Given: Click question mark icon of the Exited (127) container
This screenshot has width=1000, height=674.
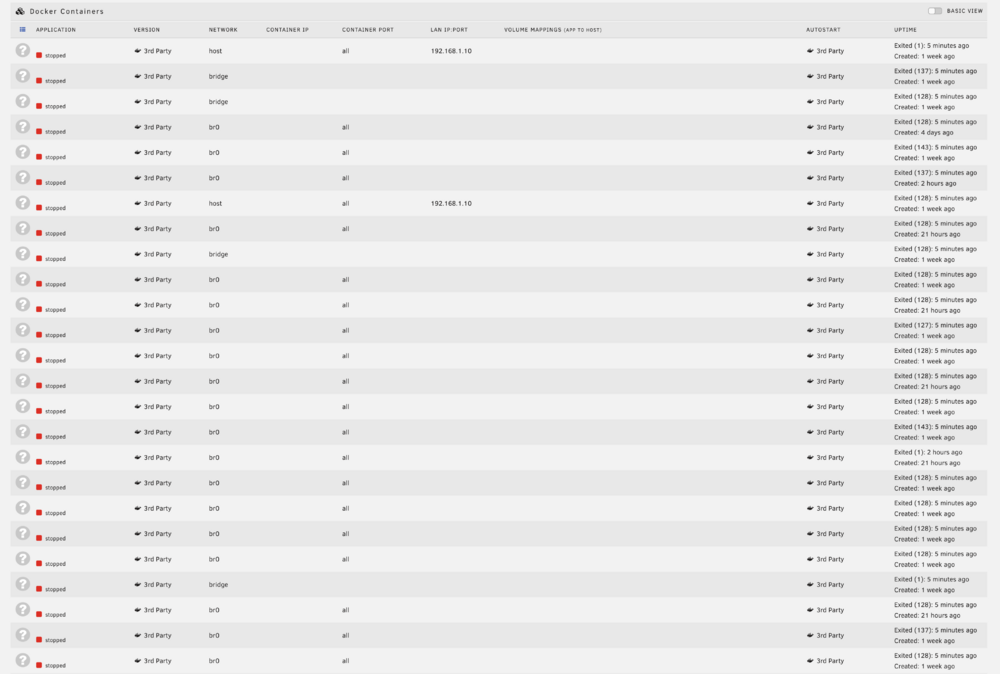Looking at the screenshot, I should 23,330.
